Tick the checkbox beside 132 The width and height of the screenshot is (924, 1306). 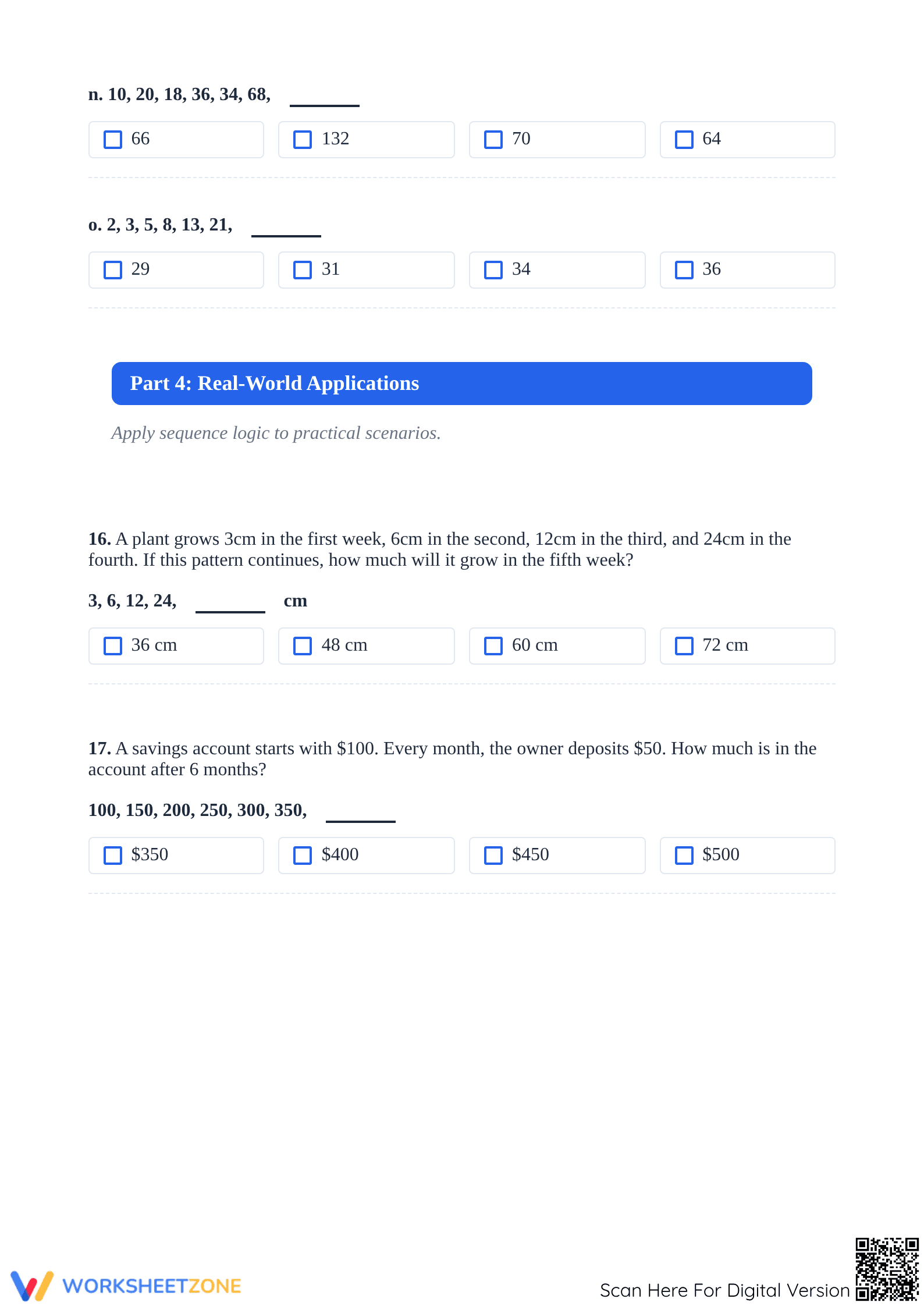pos(303,140)
